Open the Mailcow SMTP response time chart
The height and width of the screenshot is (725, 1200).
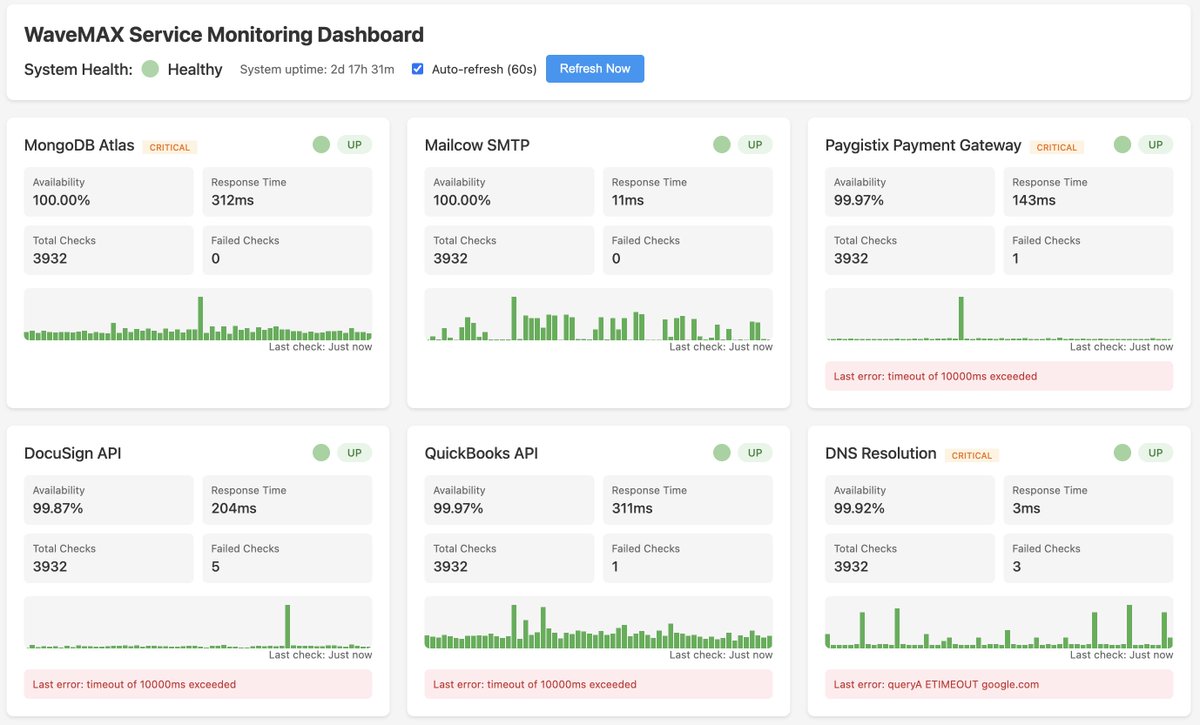tap(599, 315)
